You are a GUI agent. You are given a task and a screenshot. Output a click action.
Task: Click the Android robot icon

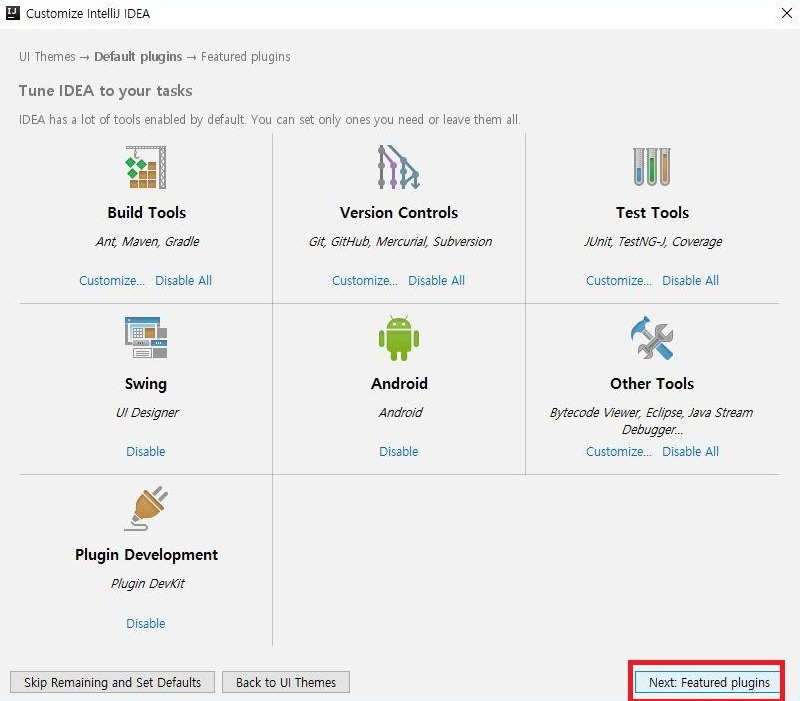[x=398, y=338]
